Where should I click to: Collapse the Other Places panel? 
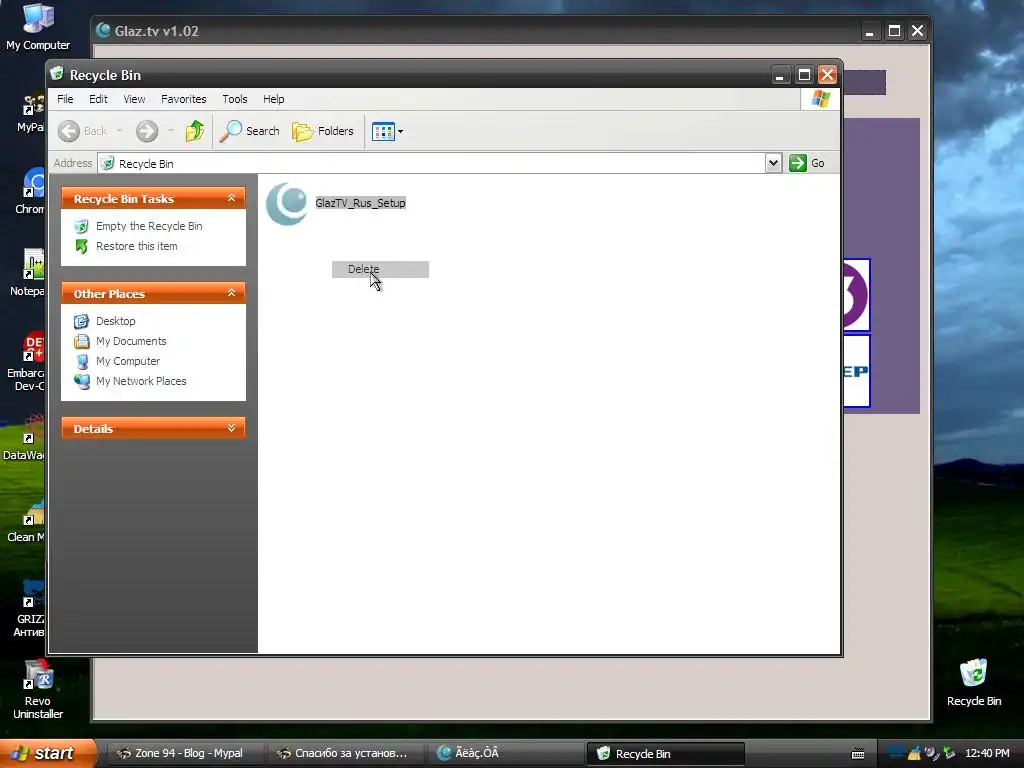coord(231,293)
